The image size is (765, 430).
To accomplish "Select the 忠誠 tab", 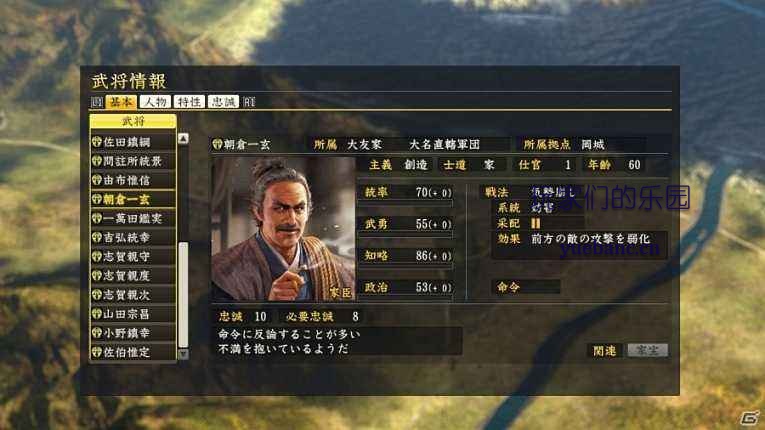I will (x=223, y=102).
